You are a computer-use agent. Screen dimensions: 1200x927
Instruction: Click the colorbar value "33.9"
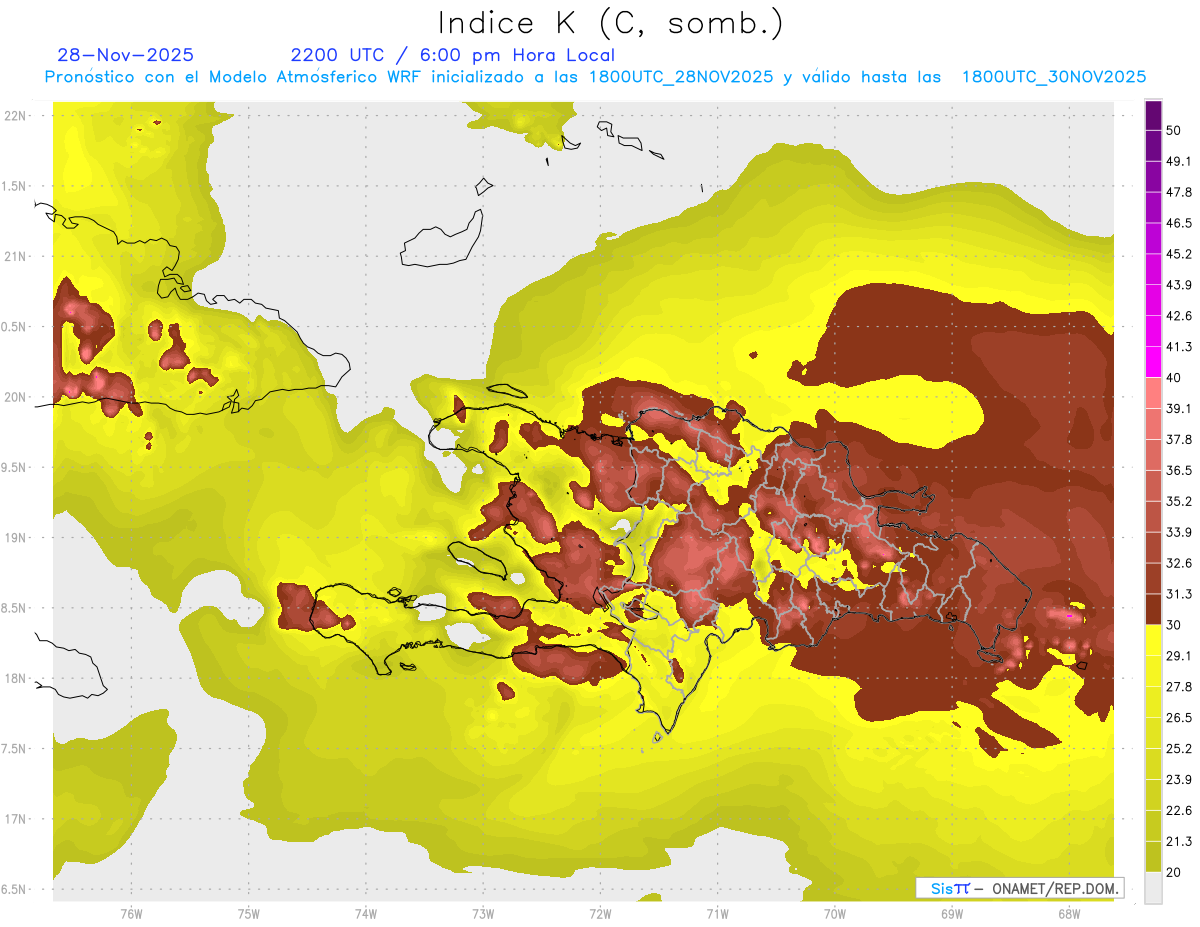point(1179,532)
